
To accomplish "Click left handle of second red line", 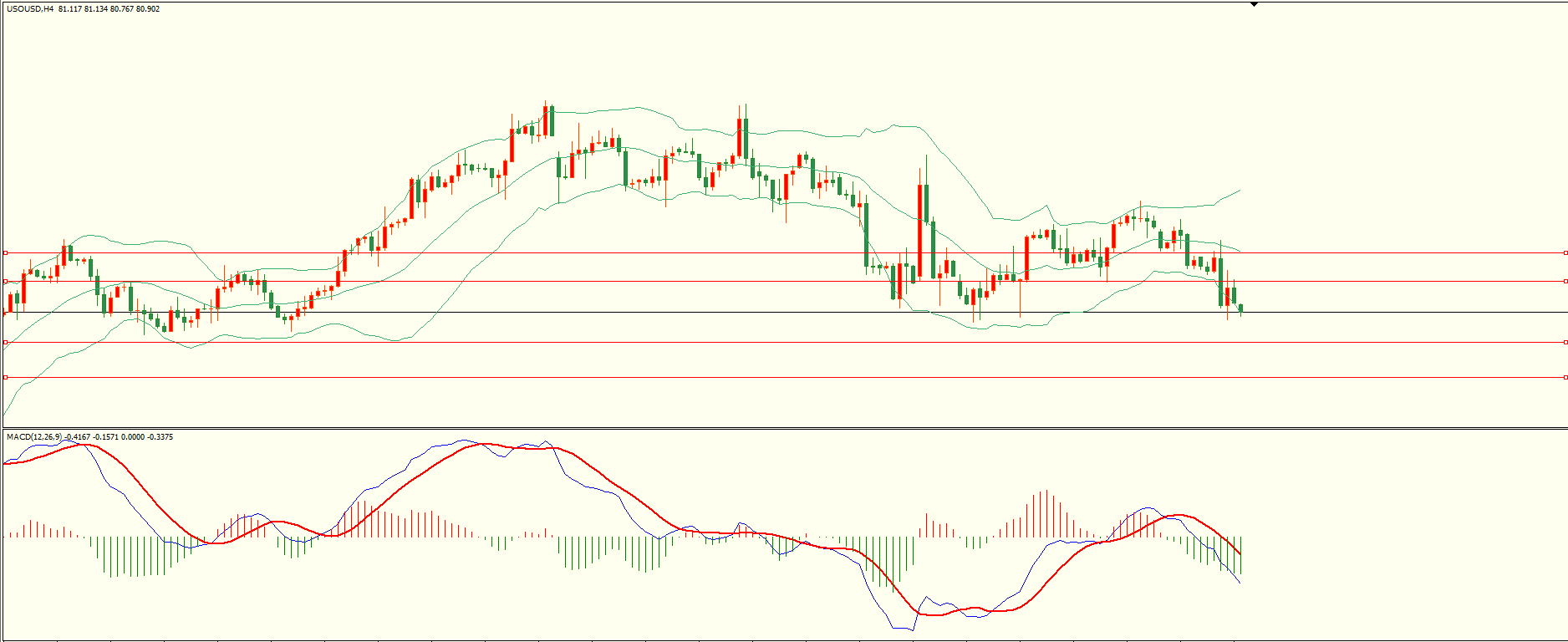I will pyautogui.click(x=6, y=282).
